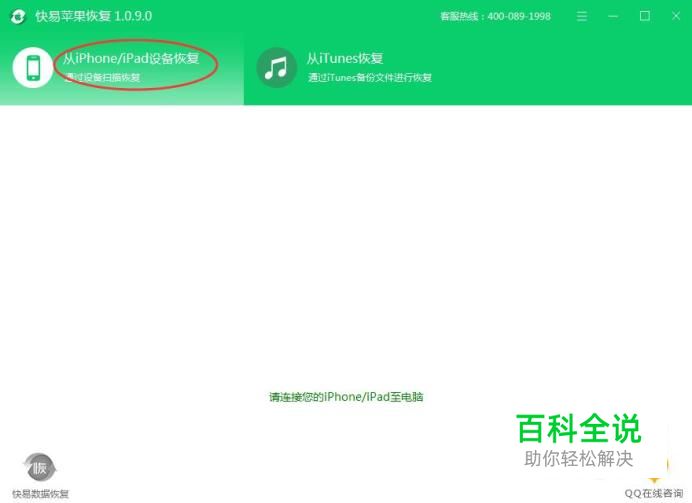The image size is (692, 503).
Task: Maximize the recovery app window
Action: 644,16
